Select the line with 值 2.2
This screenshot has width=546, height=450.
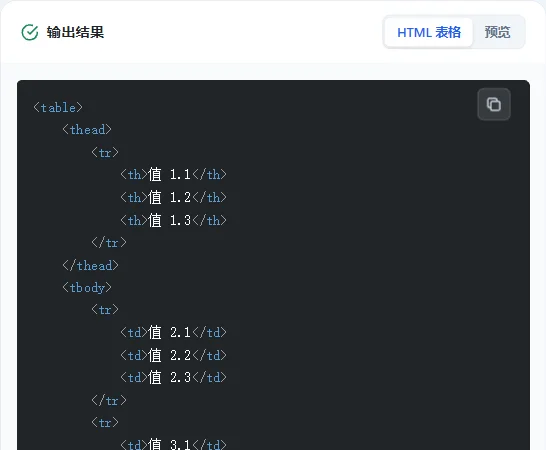(x=173, y=356)
